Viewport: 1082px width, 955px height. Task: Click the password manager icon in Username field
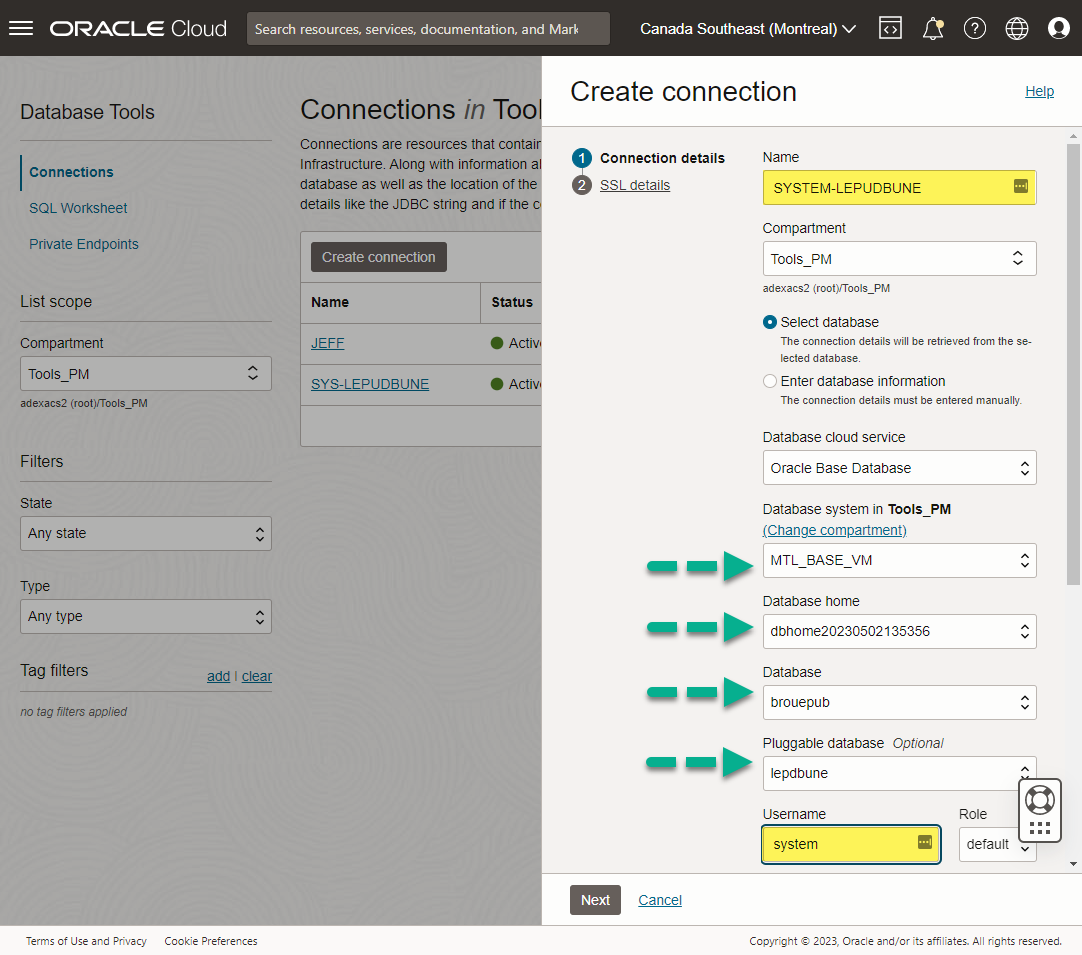[925, 843]
